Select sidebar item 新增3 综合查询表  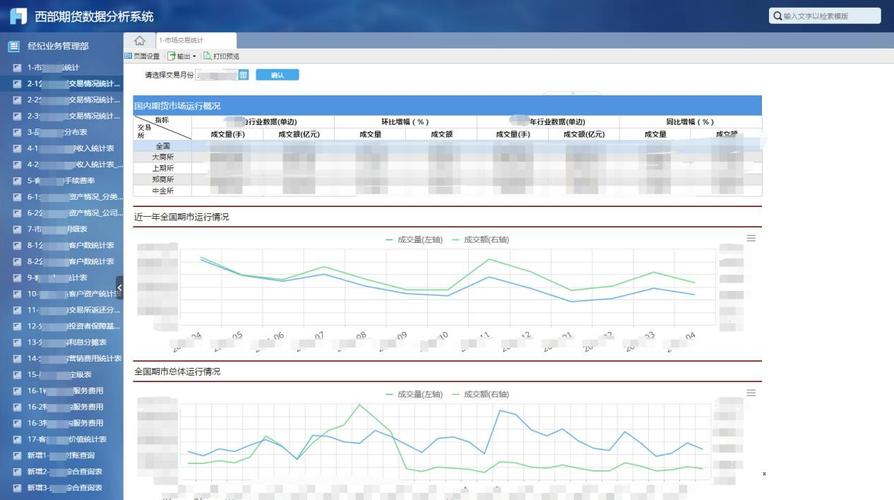pos(62,487)
